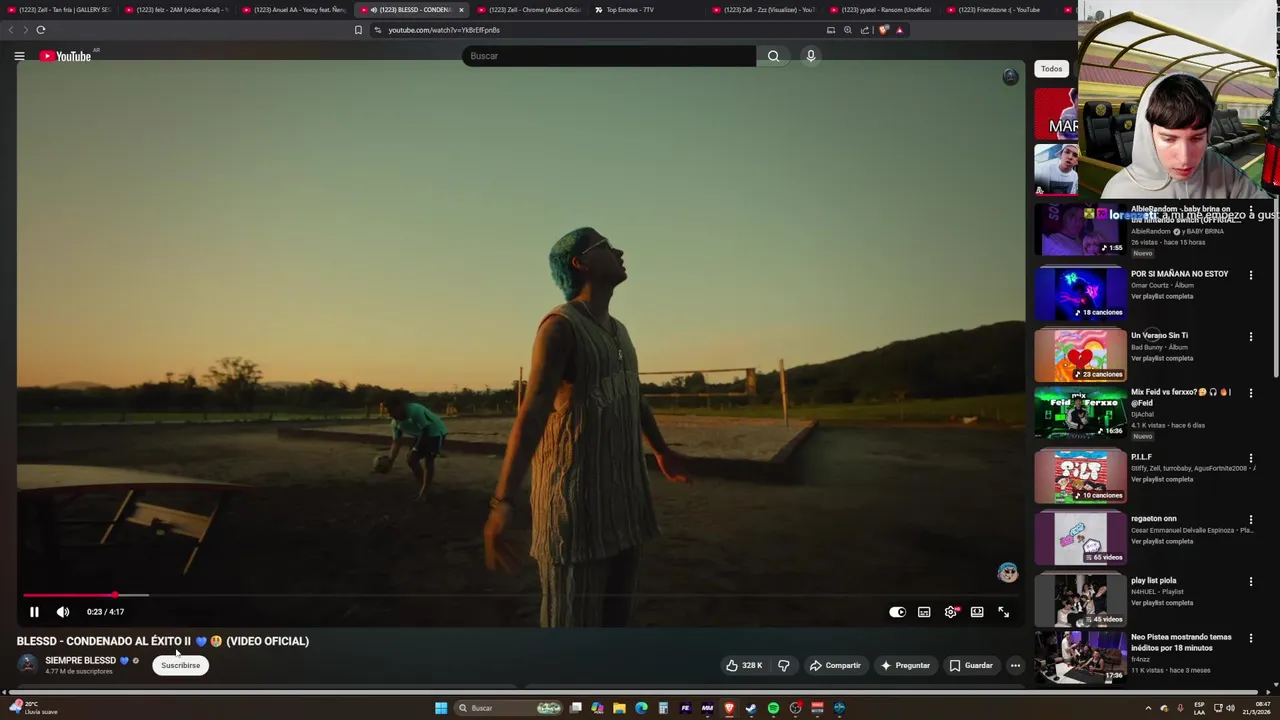Bookmark this page with the bookmark icon
This screenshot has width=1280, height=720.
358,30
